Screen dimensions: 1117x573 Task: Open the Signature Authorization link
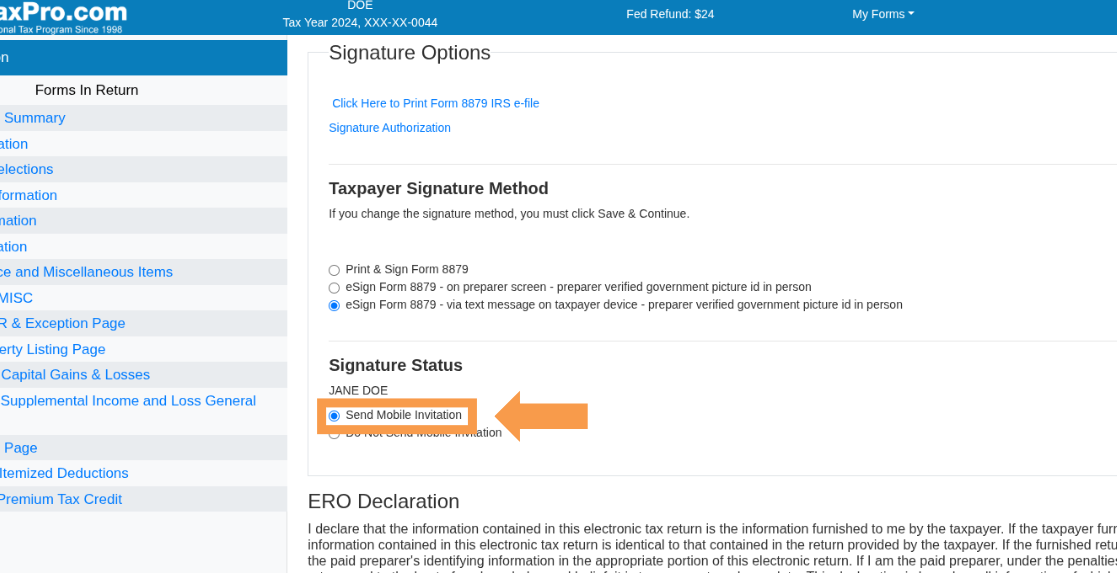[390, 128]
